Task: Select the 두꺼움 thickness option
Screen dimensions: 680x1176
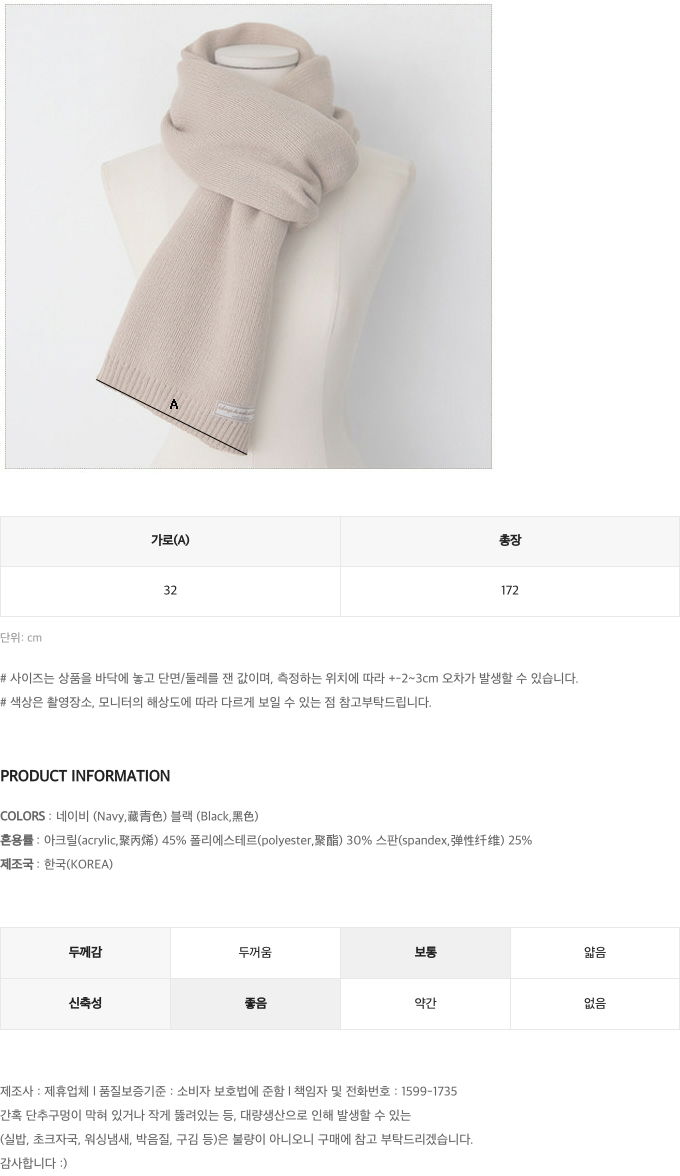Action: 255,952
